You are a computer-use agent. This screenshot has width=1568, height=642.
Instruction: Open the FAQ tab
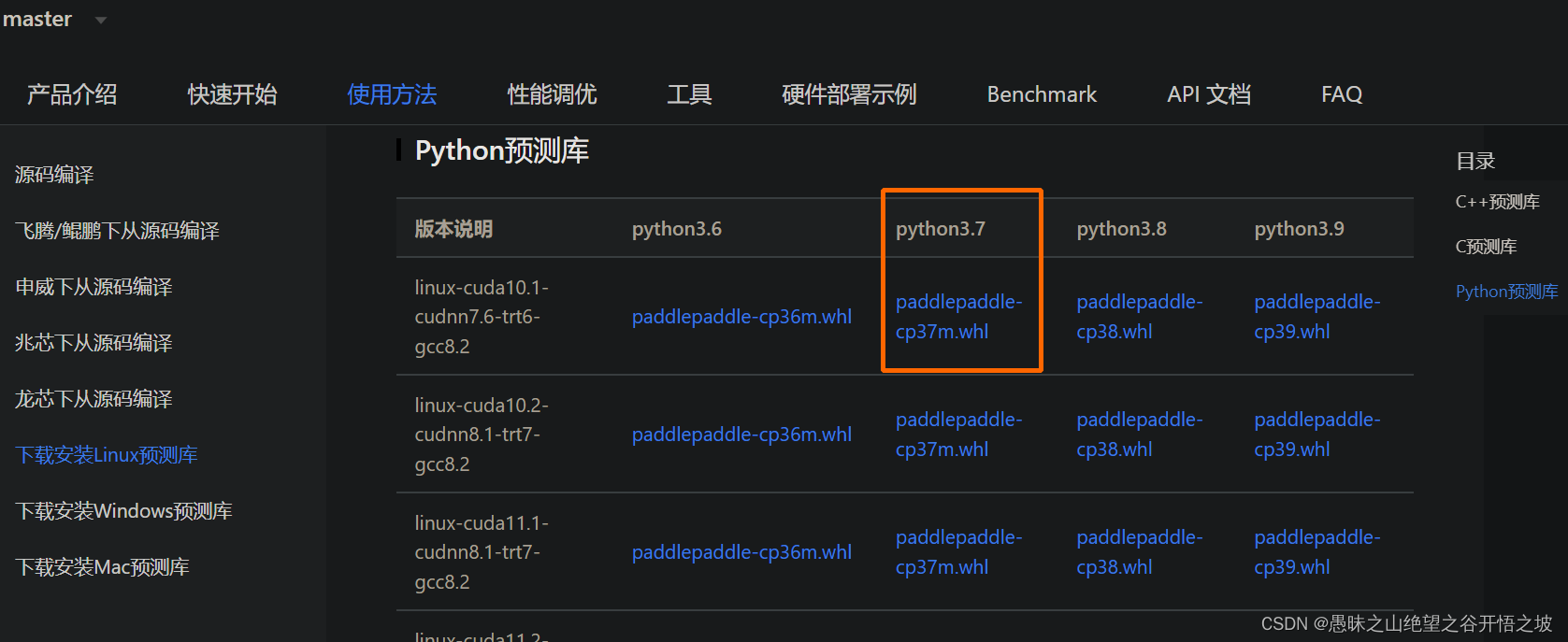tap(1342, 94)
